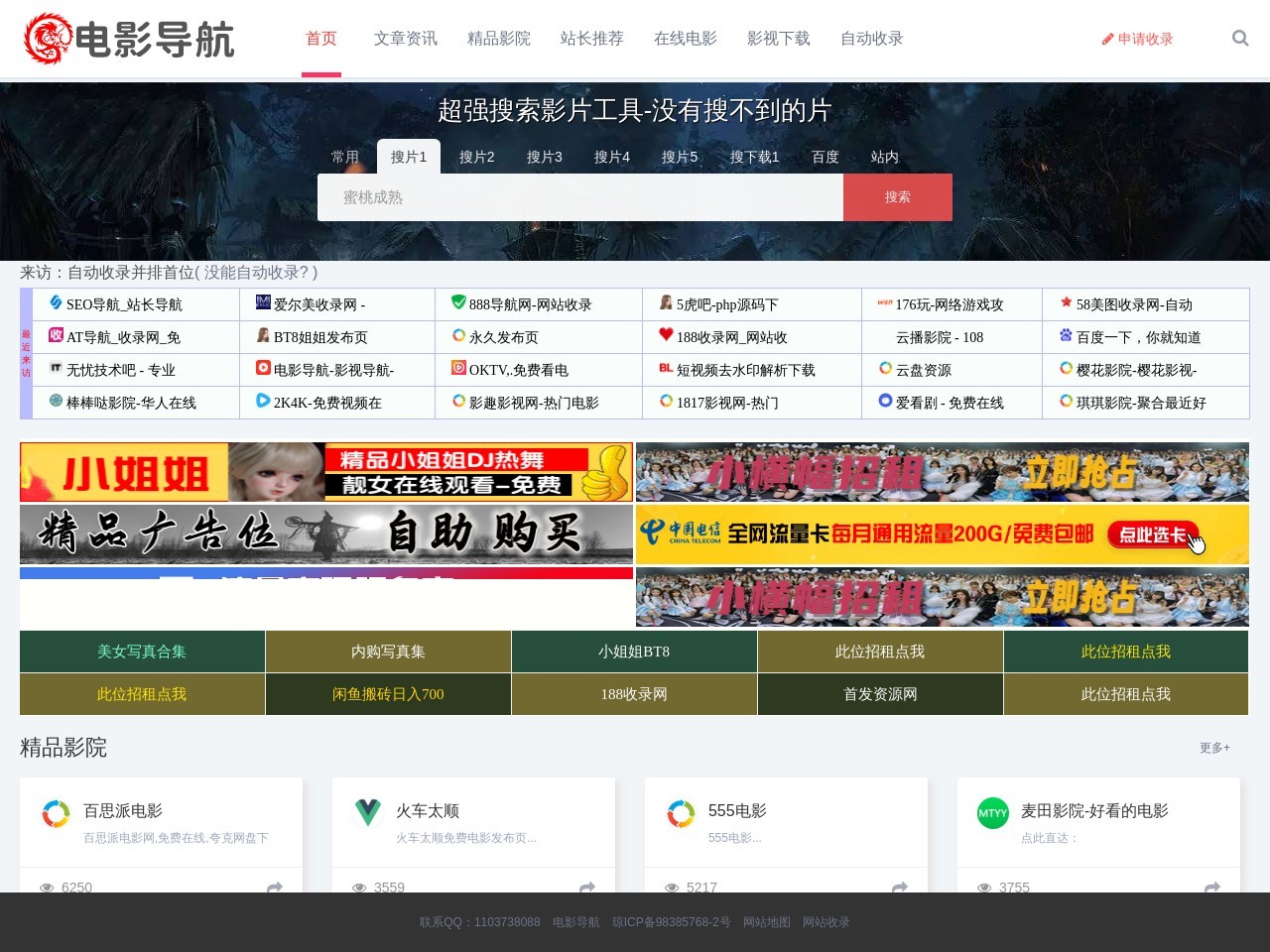Switch to the 站内 search tab
1270x952 pixels.
coord(884,157)
